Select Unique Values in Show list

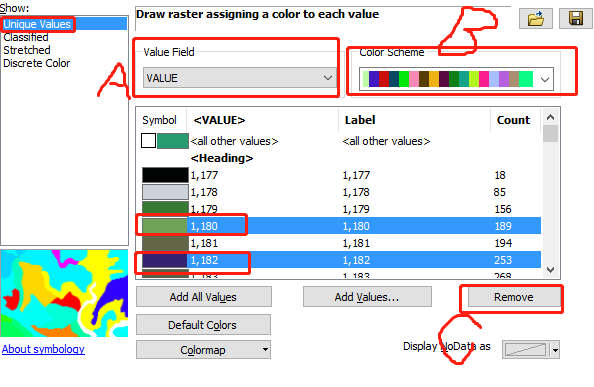(x=37, y=24)
